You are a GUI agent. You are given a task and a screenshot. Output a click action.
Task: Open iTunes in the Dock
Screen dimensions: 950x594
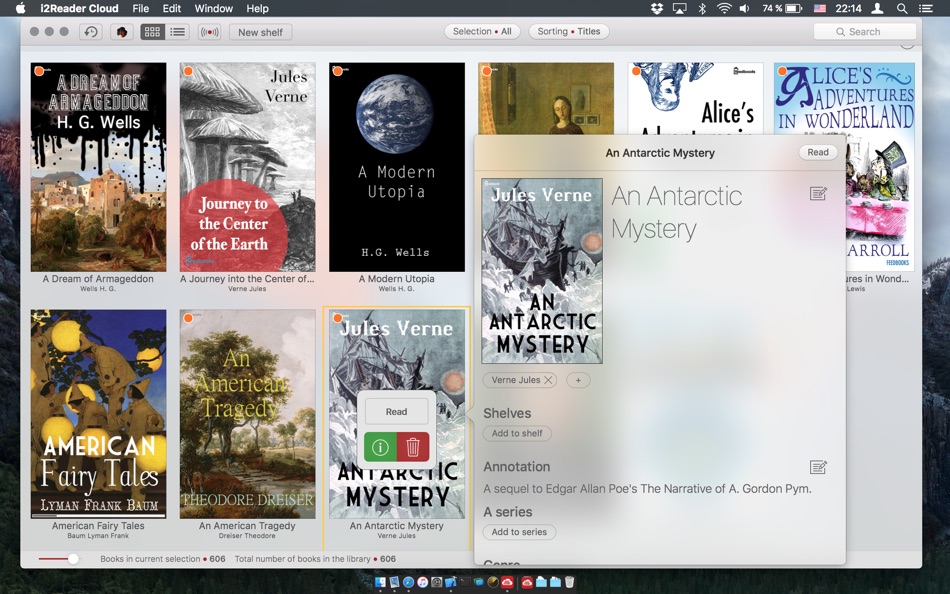pyautogui.click(x=422, y=582)
